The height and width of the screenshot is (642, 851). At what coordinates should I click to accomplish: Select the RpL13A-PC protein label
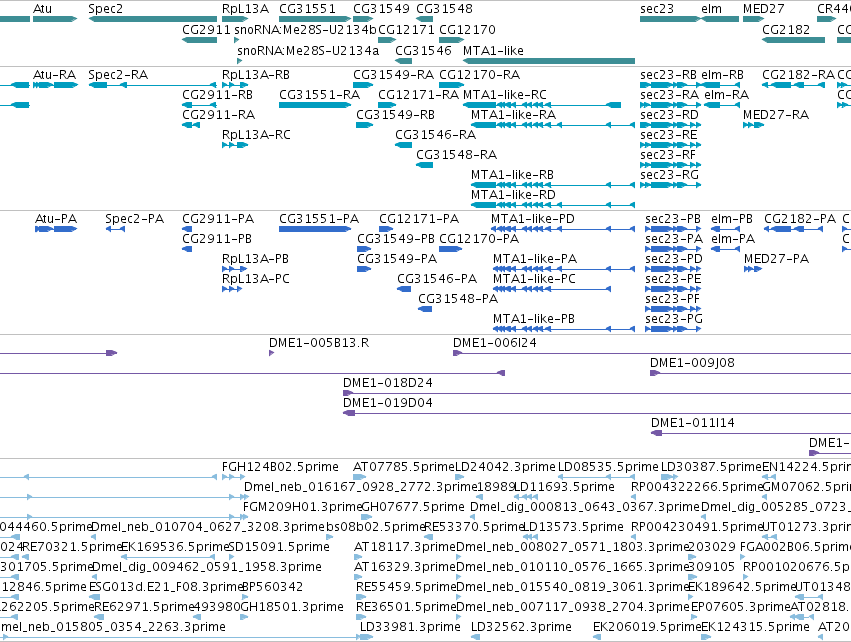(256, 278)
